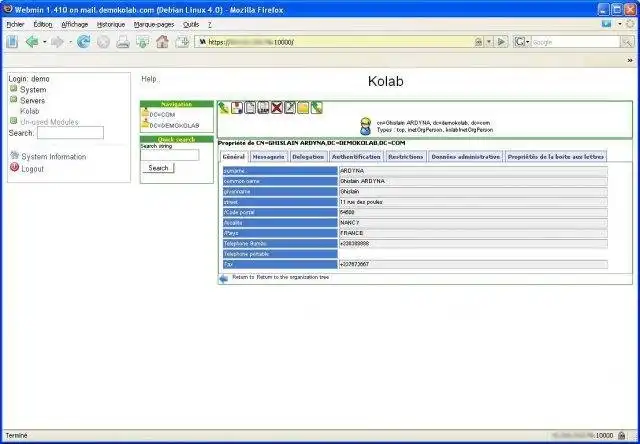Screen dimensions: 640x444
Task: Open the Historique menu
Action: pyautogui.click(x=111, y=24)
